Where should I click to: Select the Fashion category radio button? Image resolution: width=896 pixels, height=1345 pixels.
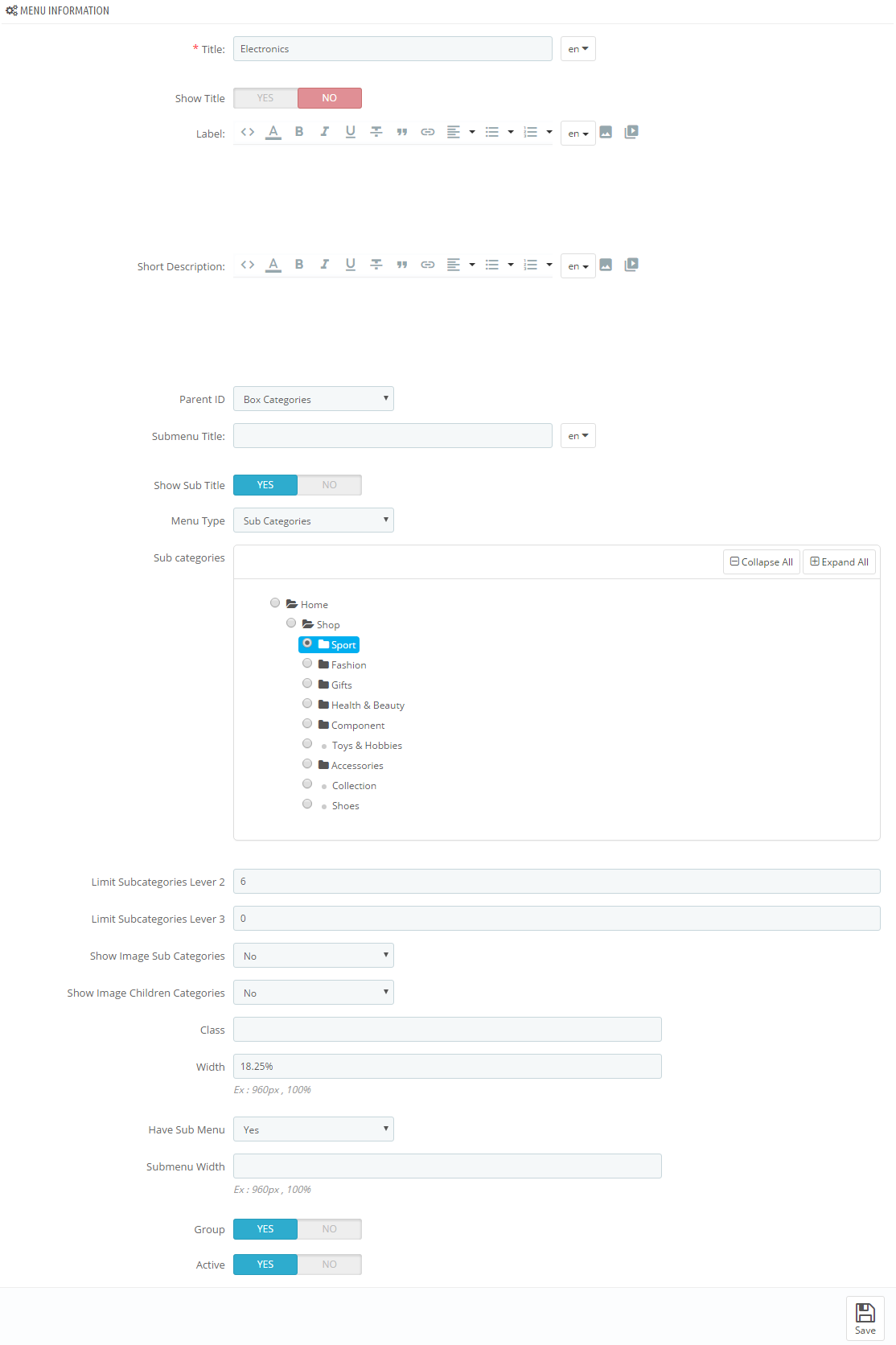[307, 664]
